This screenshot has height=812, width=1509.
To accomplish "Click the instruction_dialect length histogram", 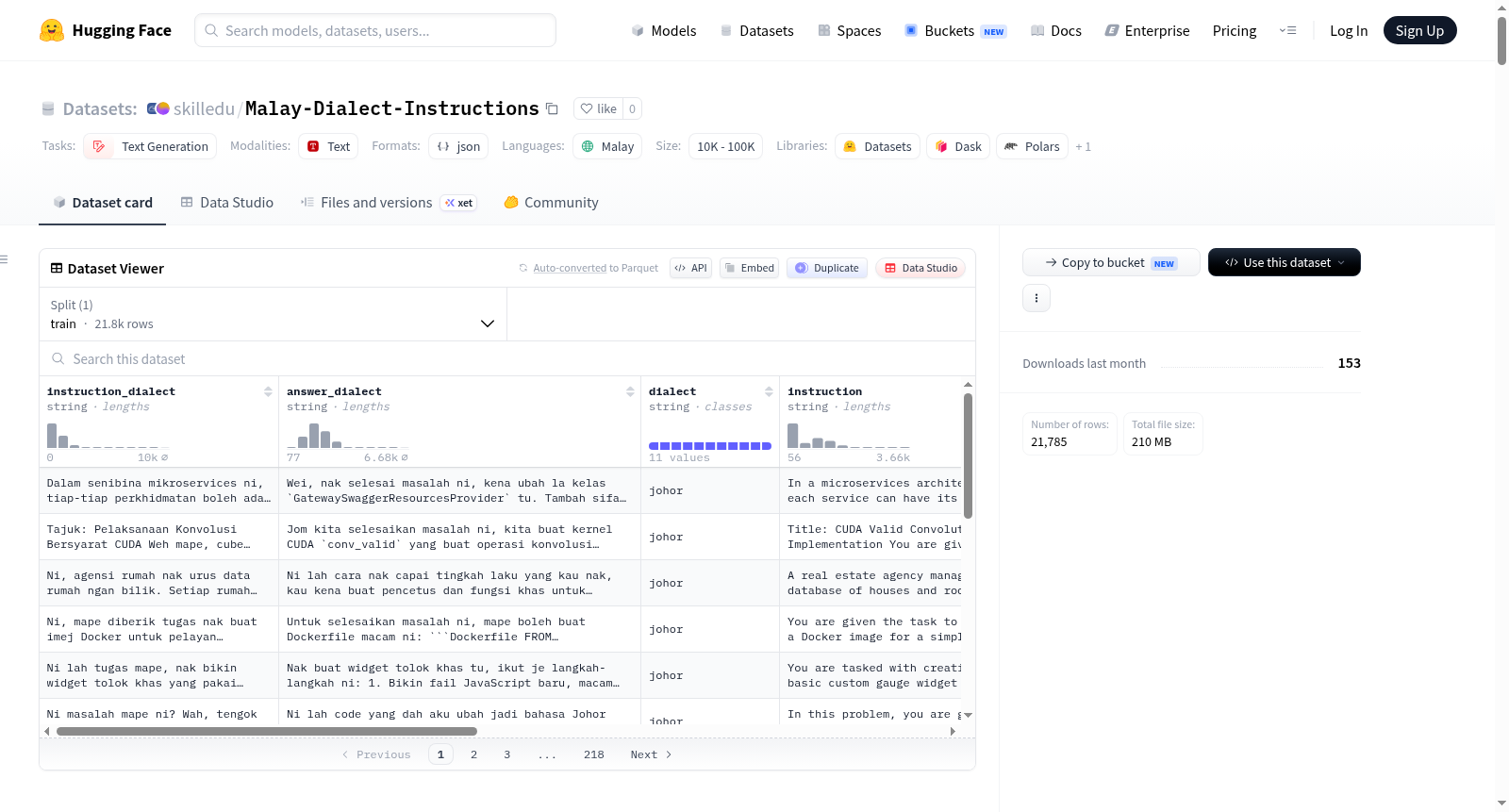I will pos(108,436).
